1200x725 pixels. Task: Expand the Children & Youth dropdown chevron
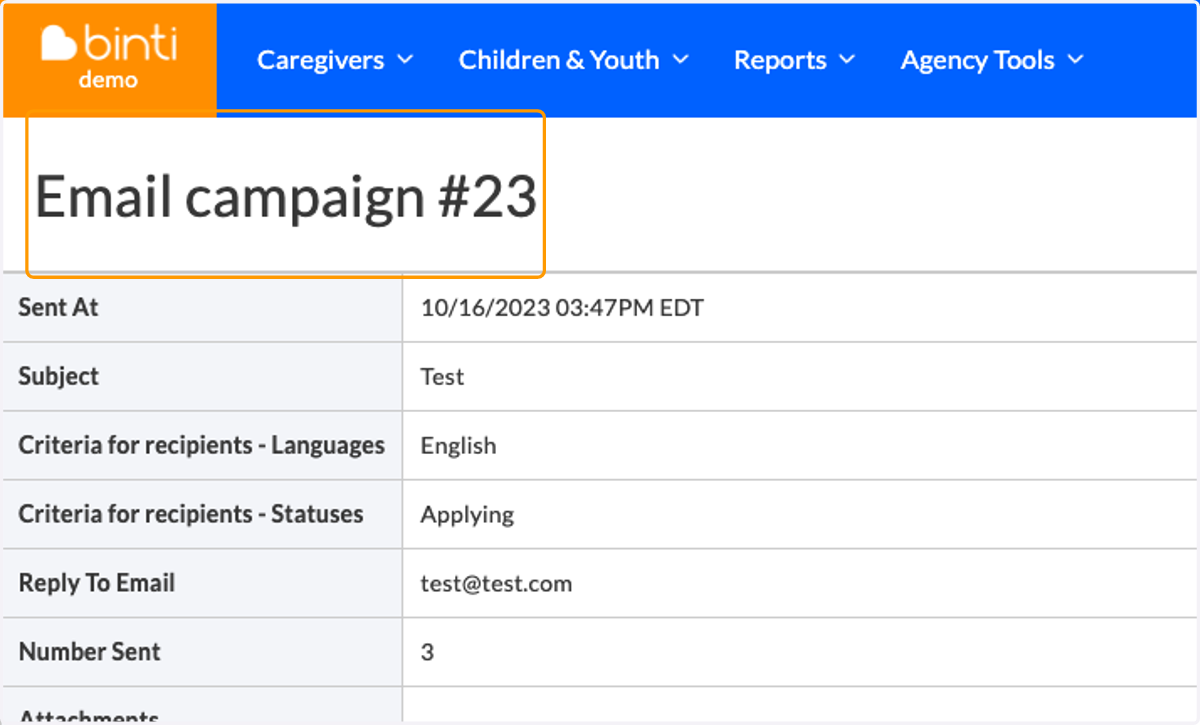[x=680, y=60]
